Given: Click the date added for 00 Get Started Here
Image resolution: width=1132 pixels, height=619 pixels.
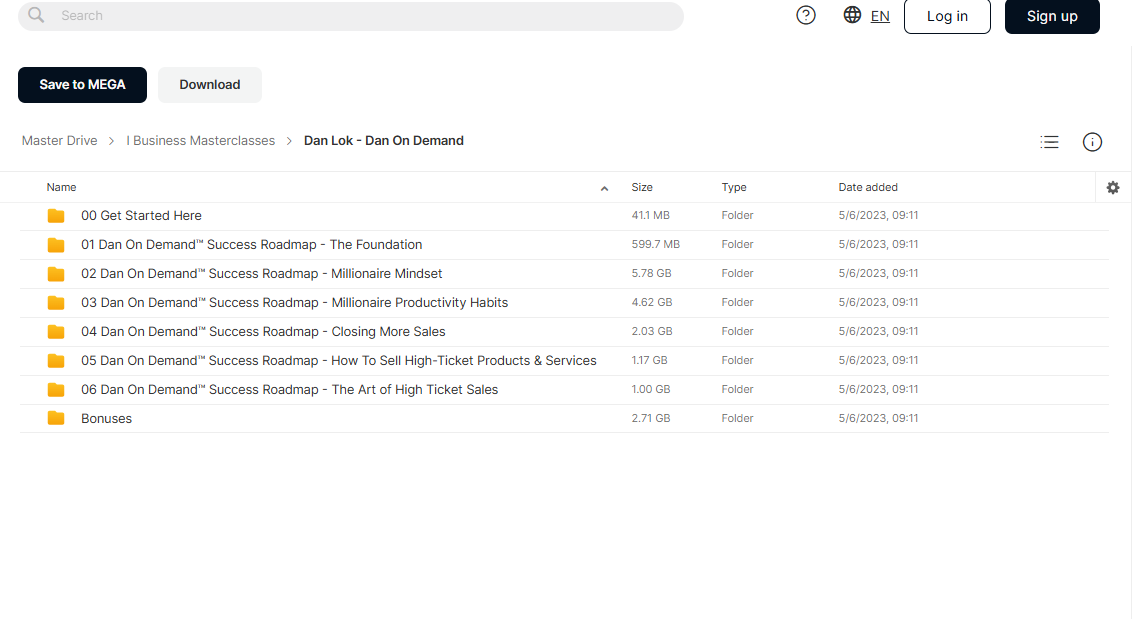Looking at the screenshot, I should pos(878,215).
